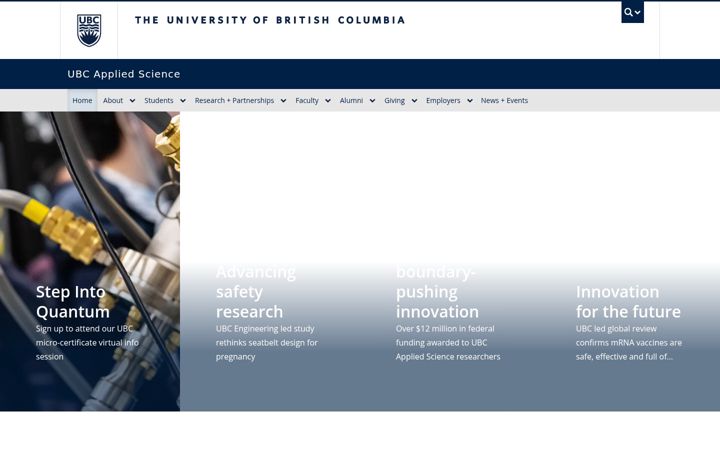Select the Home menu item
This screenshot has width=720, height=450.
pyautogui.click(x=82, y=100)
